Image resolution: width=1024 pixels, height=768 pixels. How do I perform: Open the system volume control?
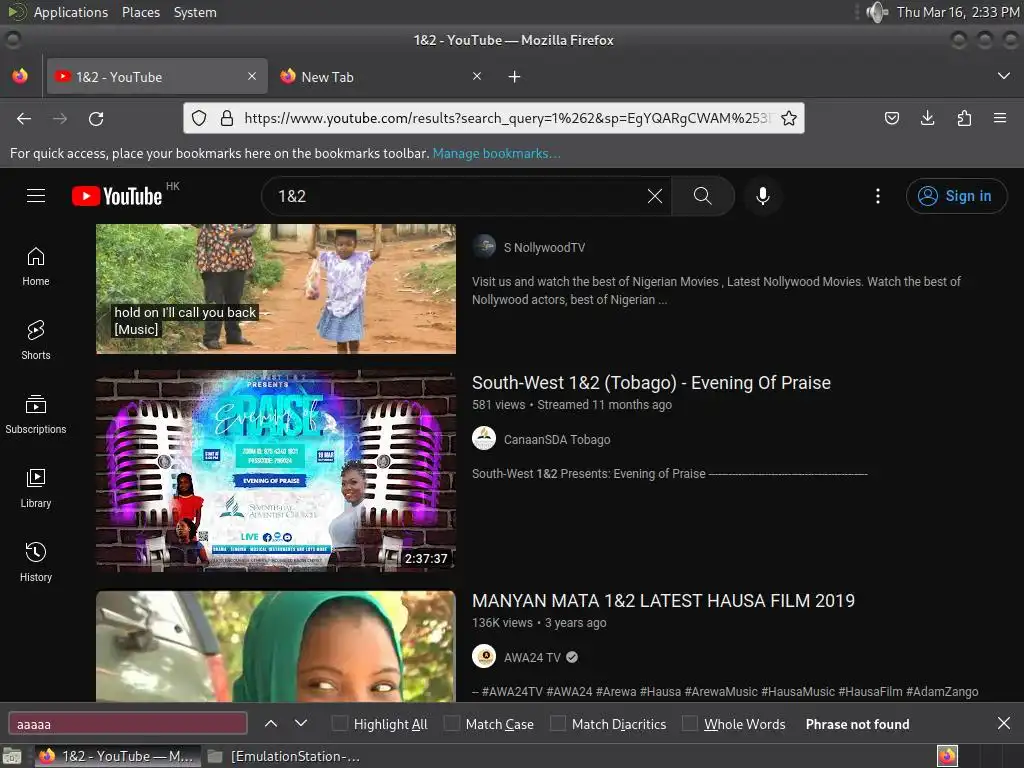(x=877, y=12)
